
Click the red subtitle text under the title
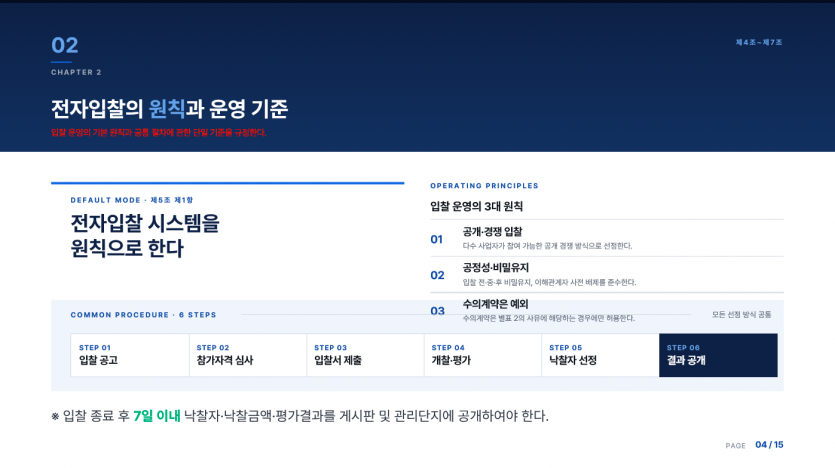tap(158, 133)
